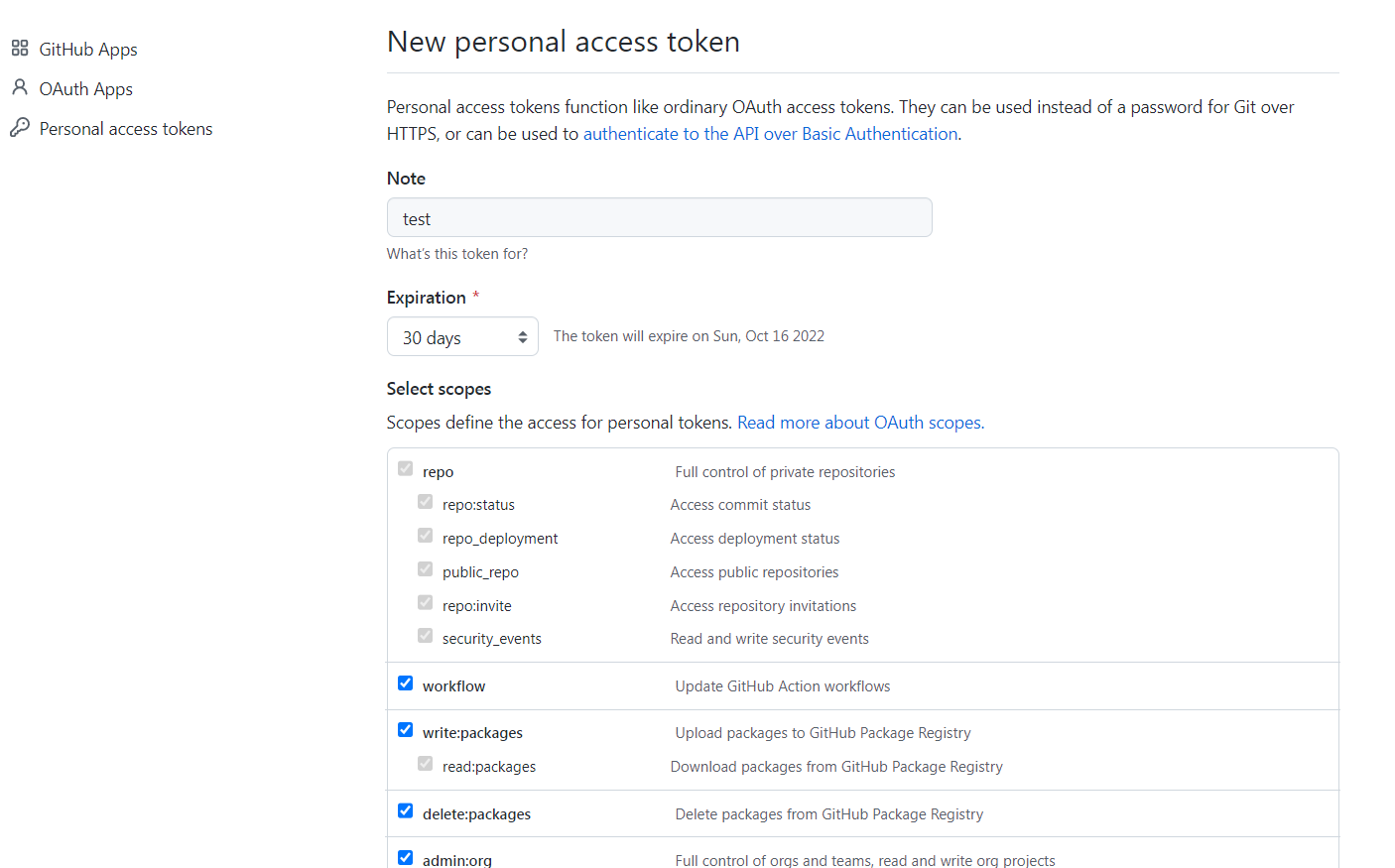The height and width of the screenshot is (868, 1395).
Task: Toggle the repo:status checkbox
Action: pos(426,502)
